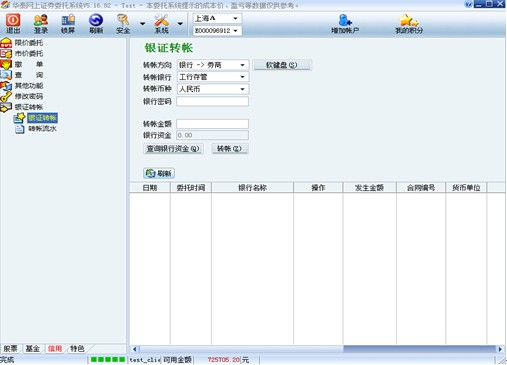This screenshot has height=365, width=507.
Task: Click the 日期 column header
Action: [150, 188]
